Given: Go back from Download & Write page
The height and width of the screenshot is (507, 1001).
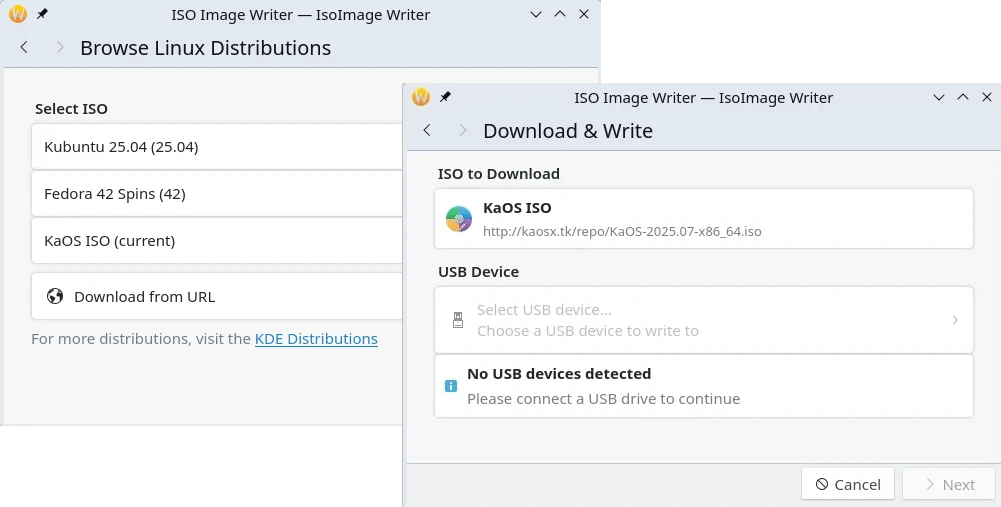Looking at the screenshot, I should (x=427, y=131).
